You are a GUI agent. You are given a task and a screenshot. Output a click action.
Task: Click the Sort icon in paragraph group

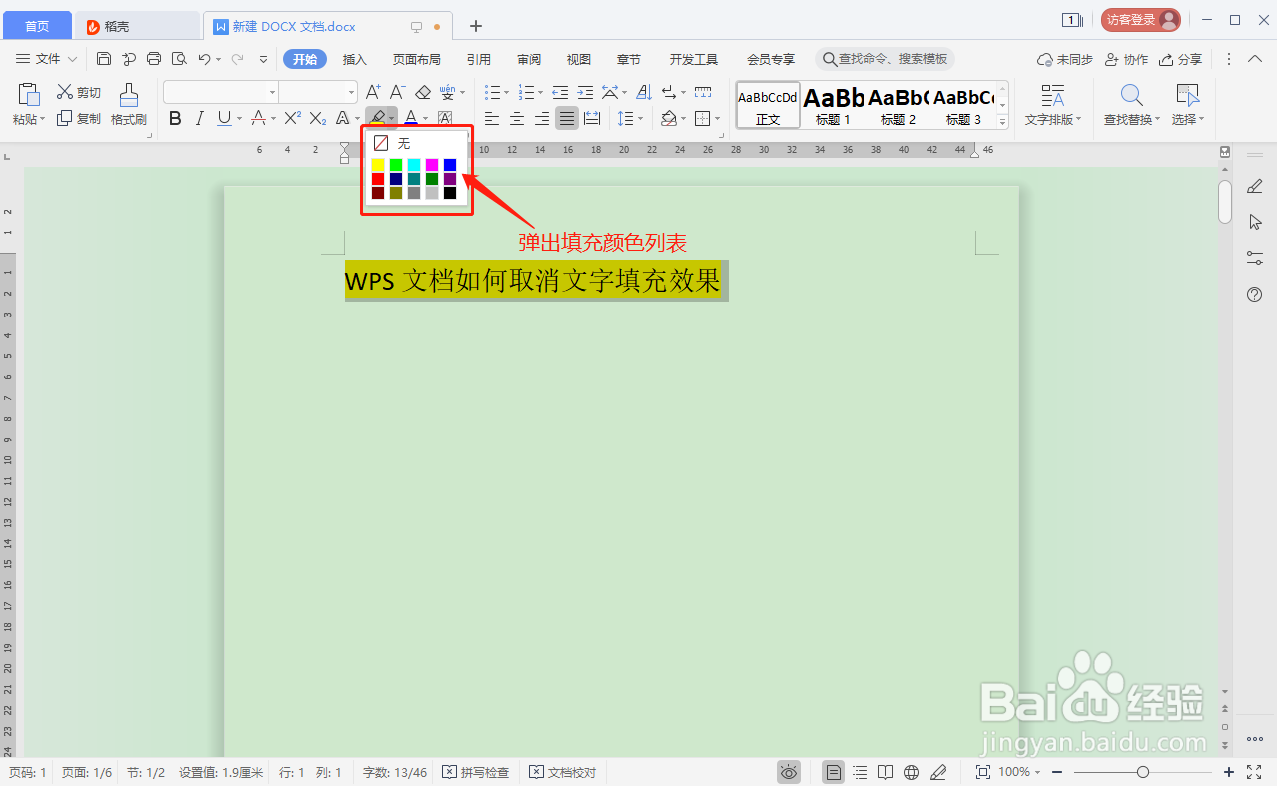tap(644, 92)
